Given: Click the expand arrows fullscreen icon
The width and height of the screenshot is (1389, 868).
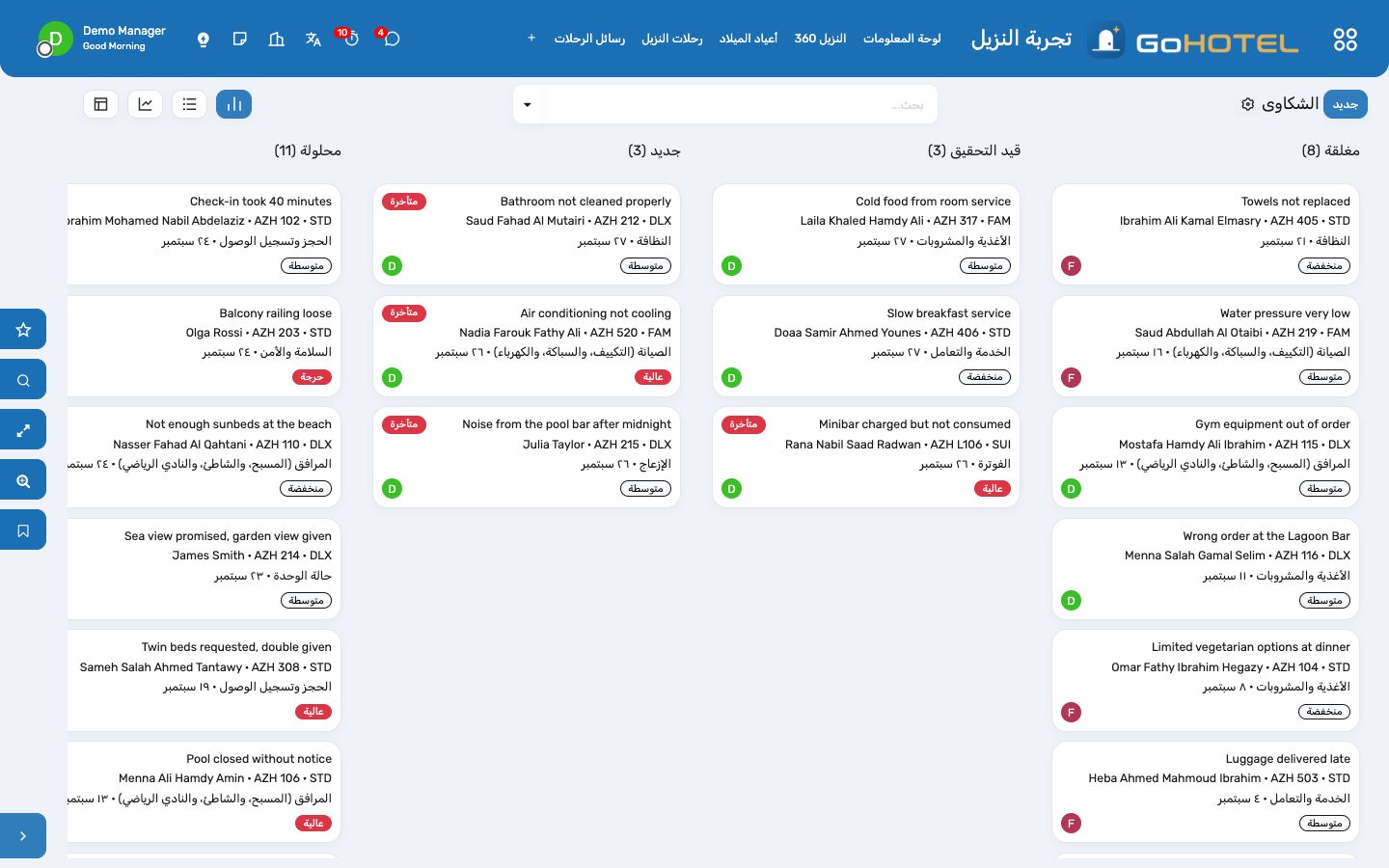Looking at the screenshot, I should pos(23,430).
